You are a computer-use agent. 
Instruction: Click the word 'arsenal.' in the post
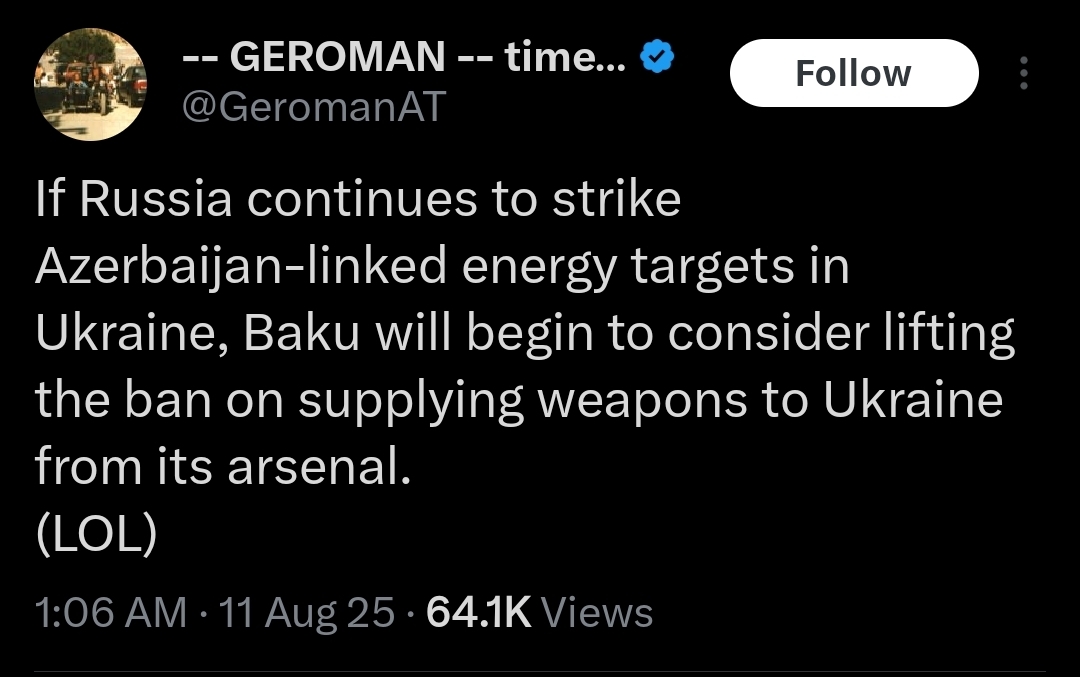pyautogui.click(x=319, y=467)
